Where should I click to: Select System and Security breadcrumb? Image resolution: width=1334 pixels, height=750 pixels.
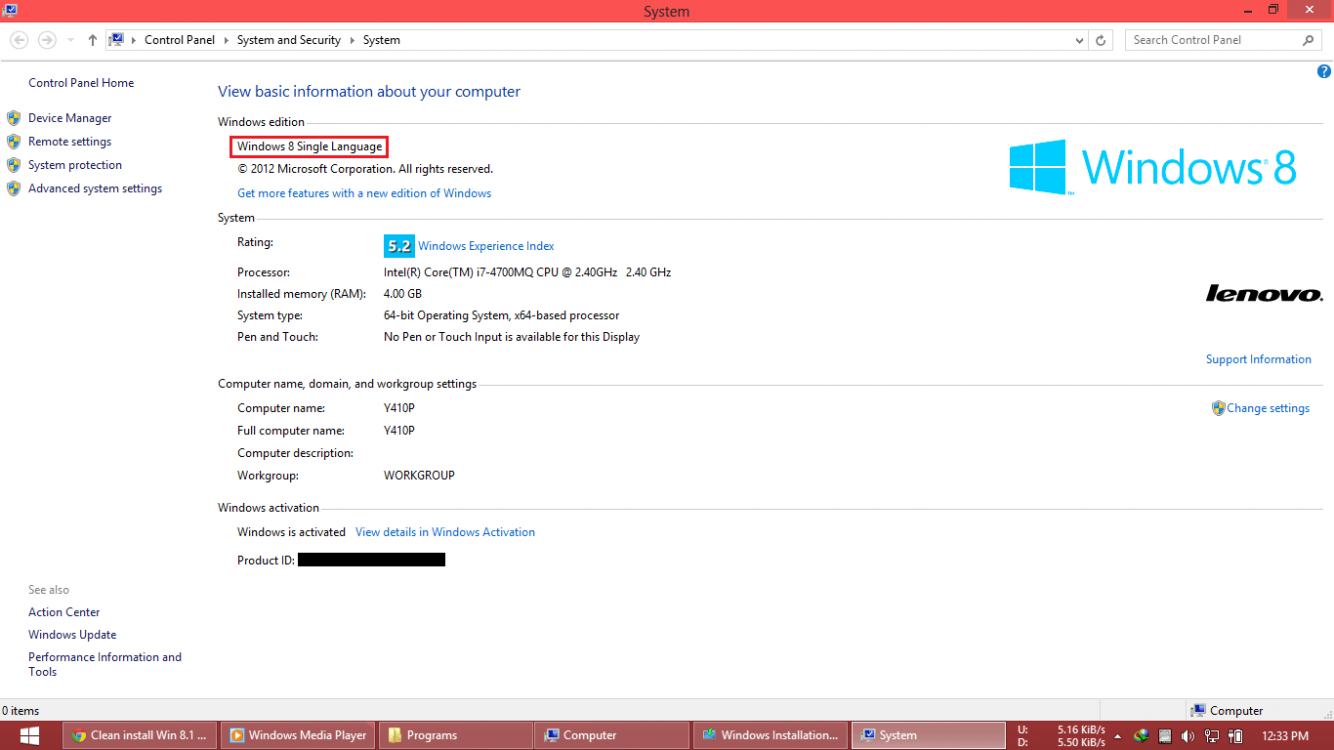coord(289,40)
